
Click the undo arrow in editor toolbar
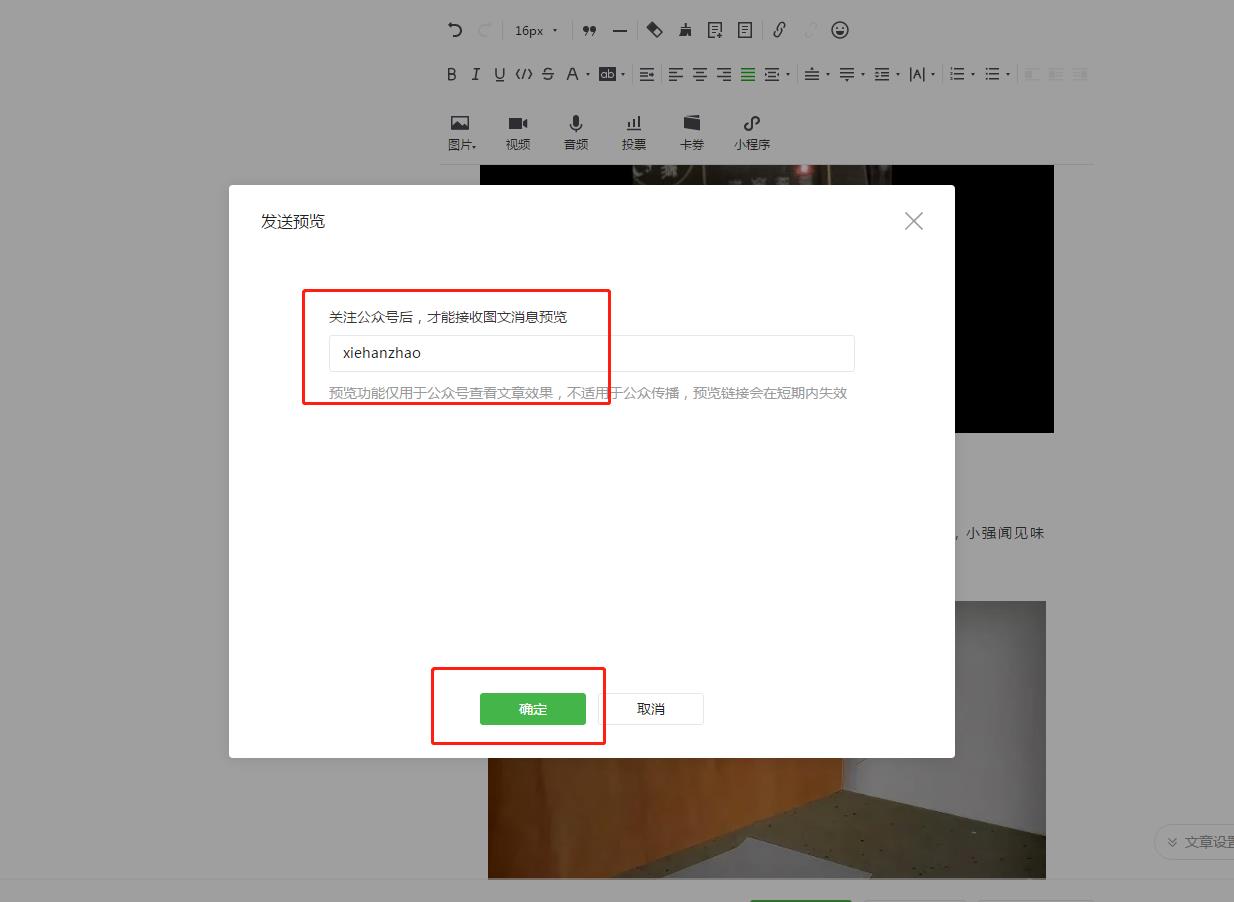click(x=455, y=30)
